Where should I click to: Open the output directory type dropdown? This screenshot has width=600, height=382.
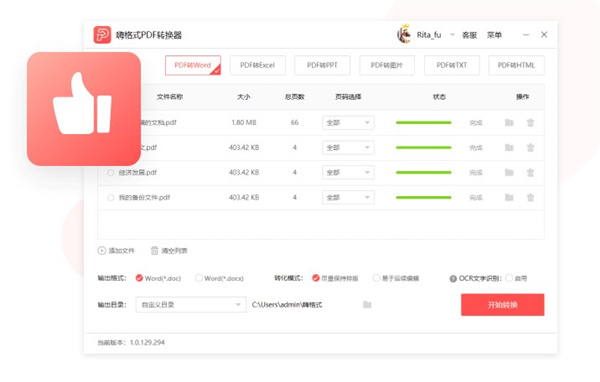click(x=191, y=305)
